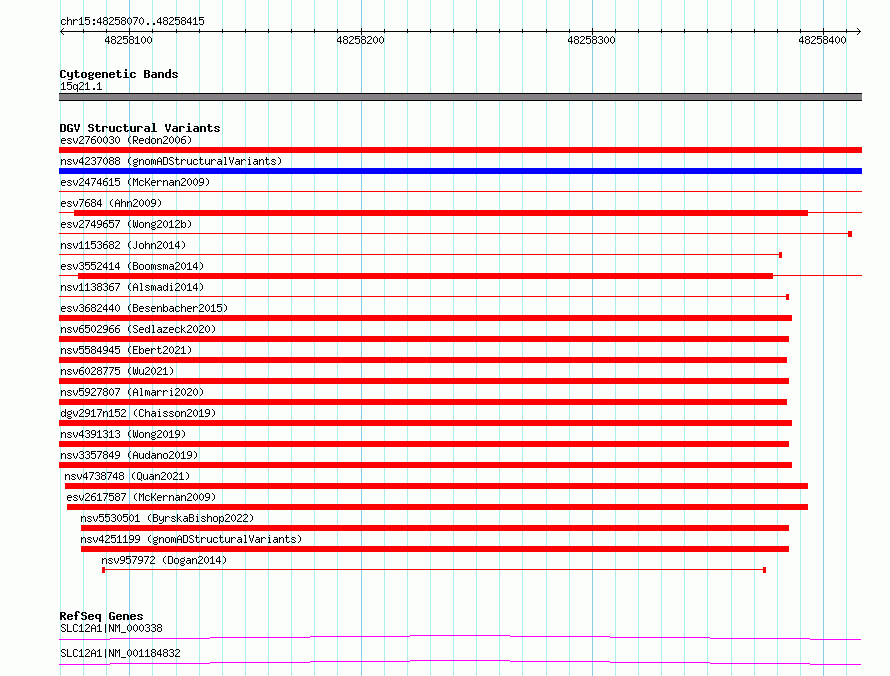Click the DGV Structural Variants track heading
Screen dimensions: 890x676
click(140, 128)
